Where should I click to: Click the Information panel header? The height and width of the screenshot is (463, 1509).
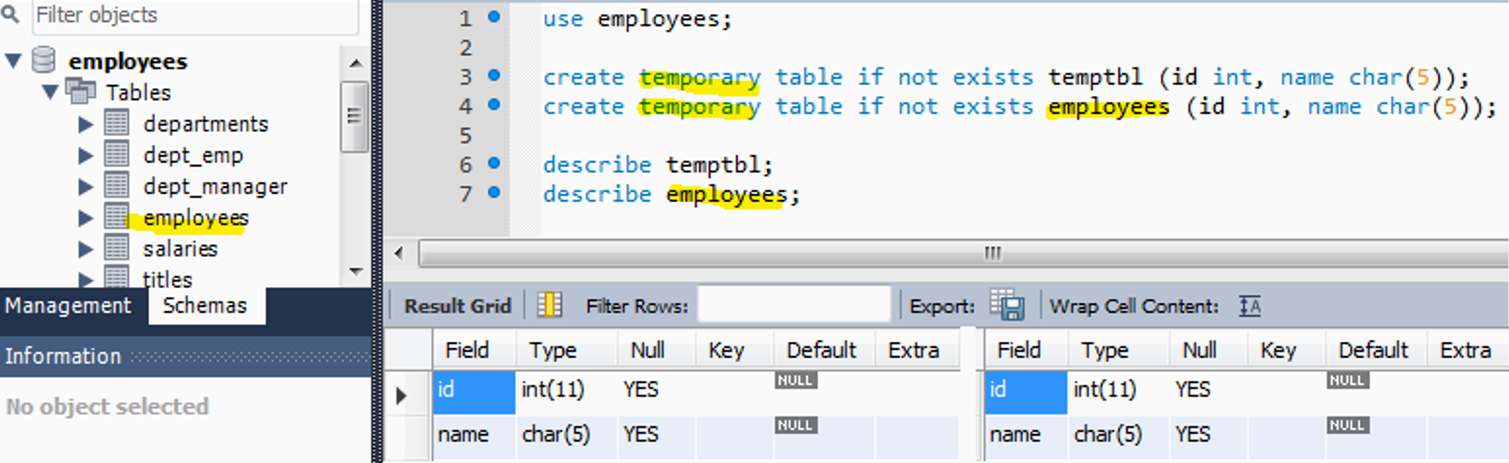(184, 356)
